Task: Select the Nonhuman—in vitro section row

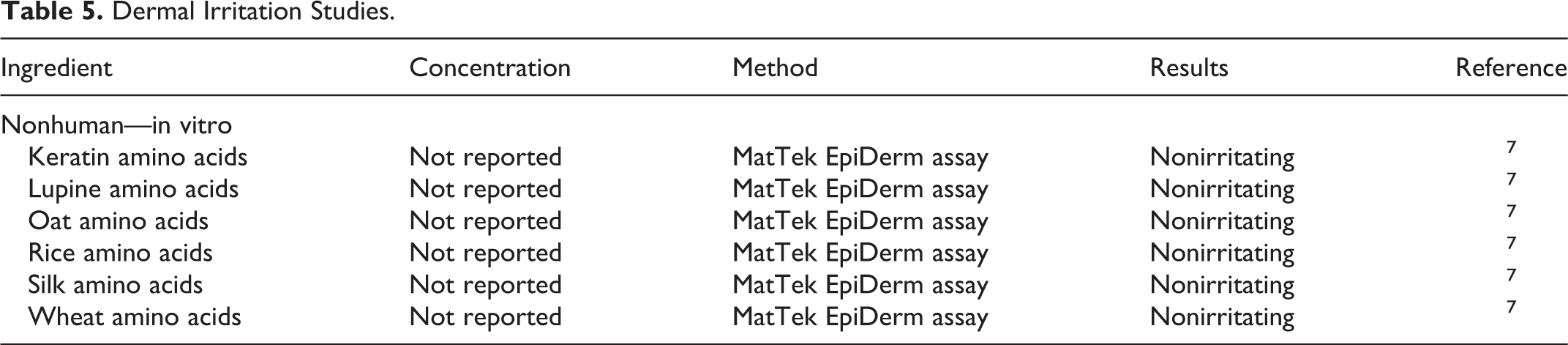Action: (116, 125)
